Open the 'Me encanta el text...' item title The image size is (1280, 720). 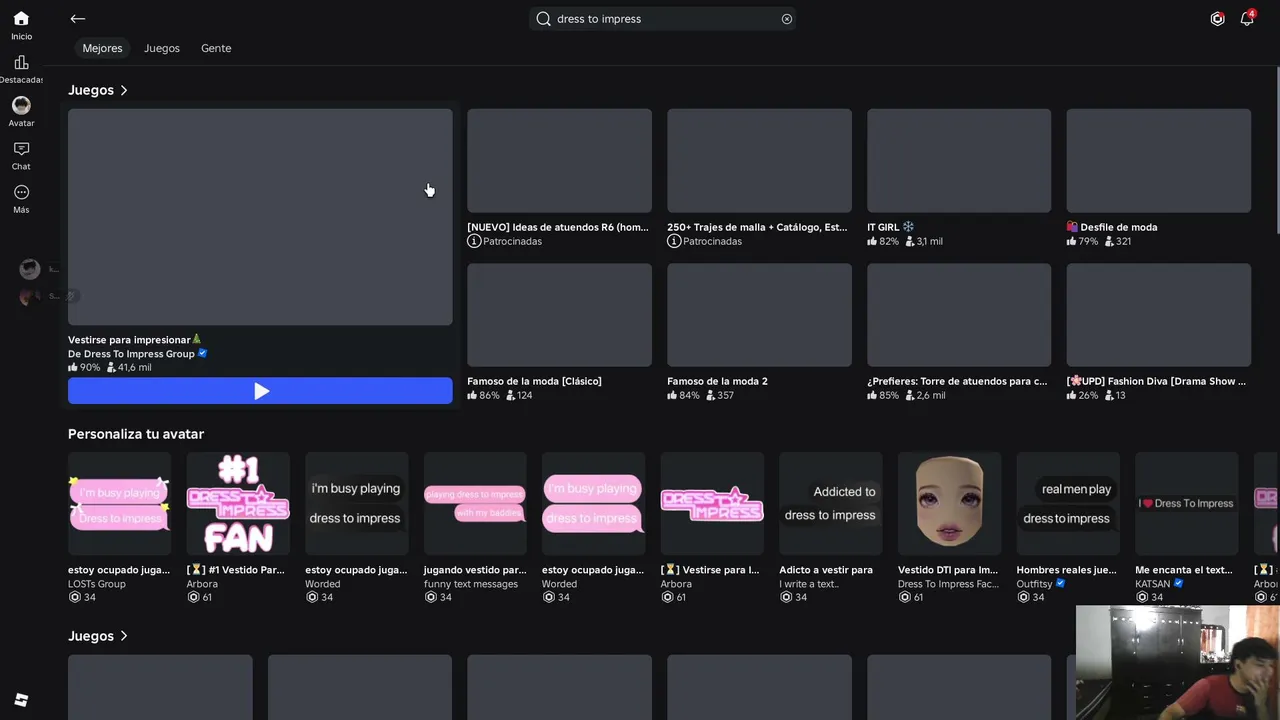[x=1184, y=570]
